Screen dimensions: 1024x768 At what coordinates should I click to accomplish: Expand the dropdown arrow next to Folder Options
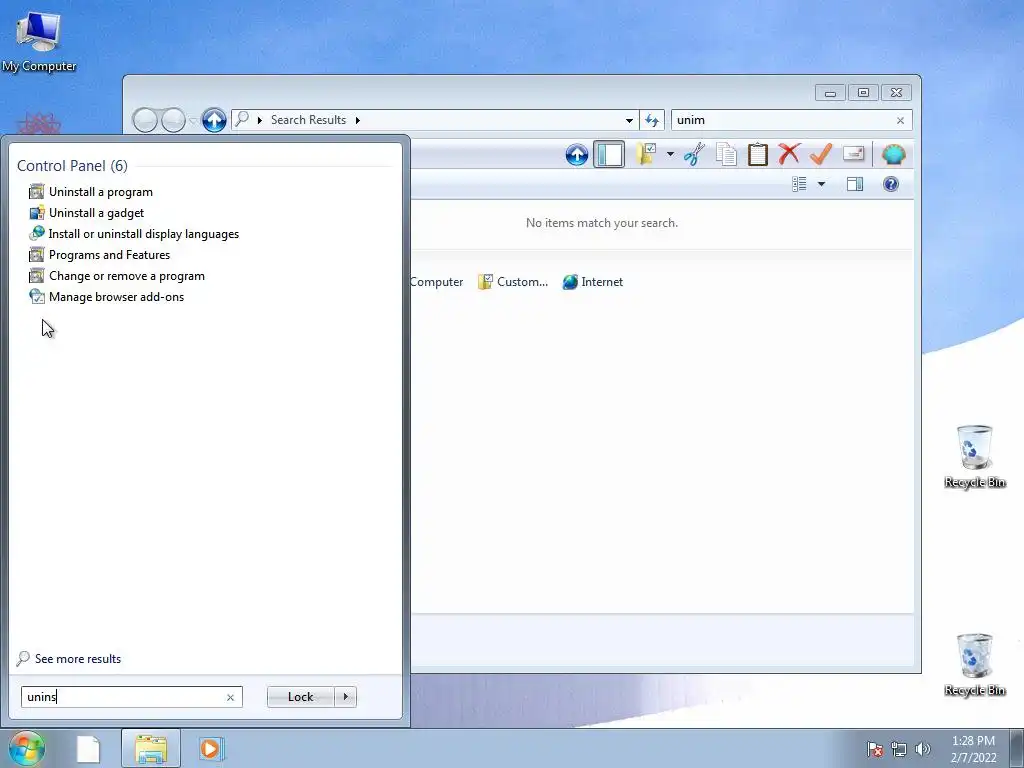pyautogui.click(x=670, y=155)
